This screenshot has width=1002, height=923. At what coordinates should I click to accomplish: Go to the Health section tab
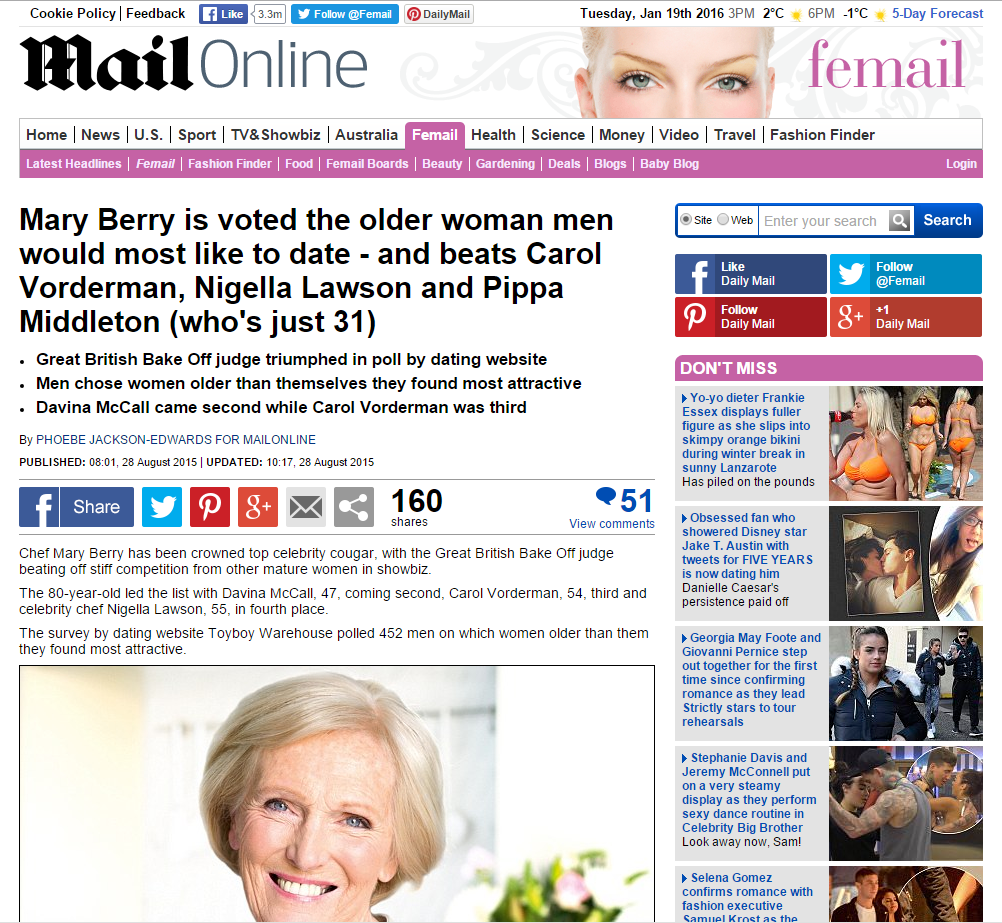click(x=493, y=135)
